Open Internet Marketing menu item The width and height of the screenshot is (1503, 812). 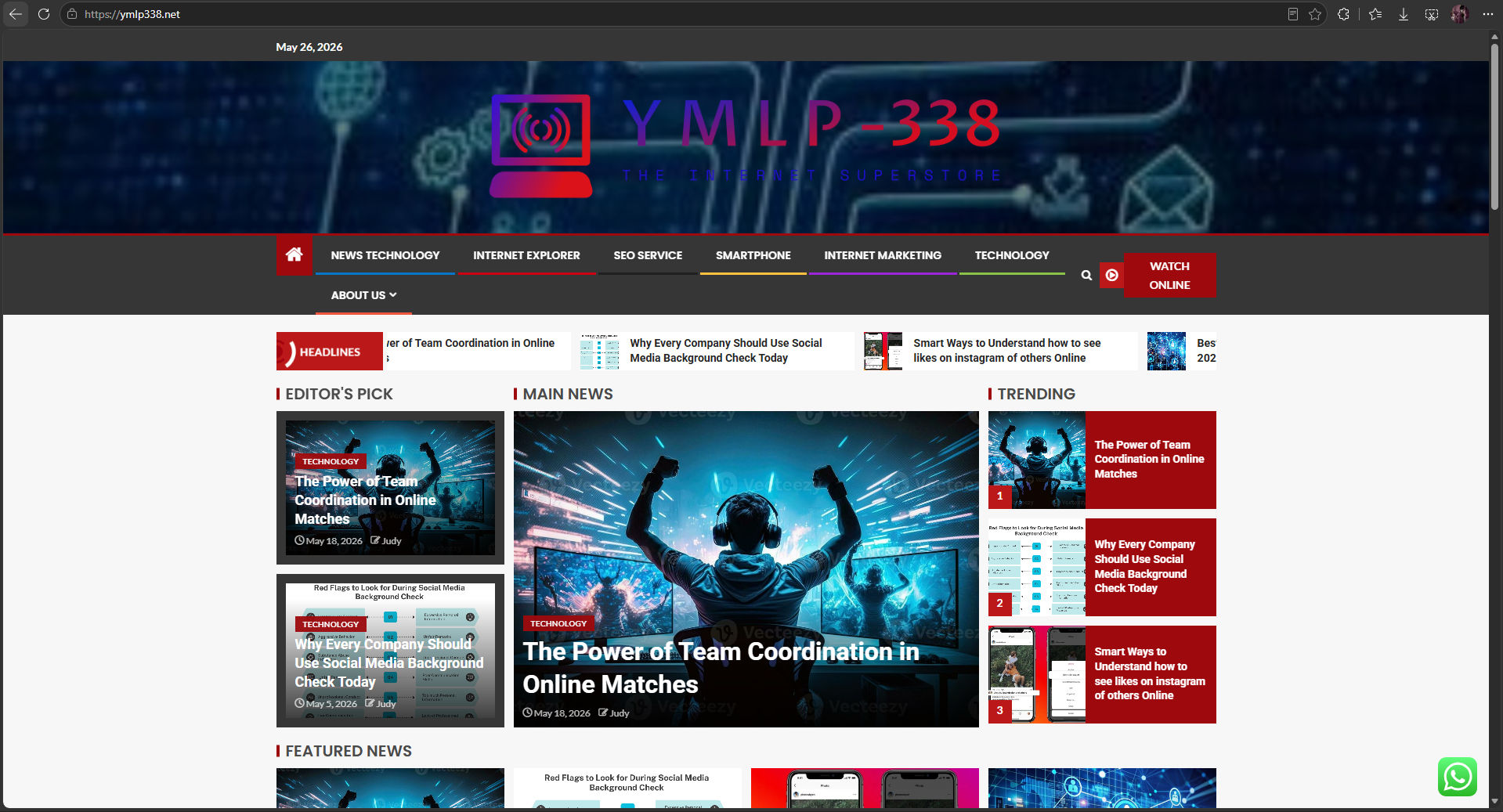click(x=883, y=255)
